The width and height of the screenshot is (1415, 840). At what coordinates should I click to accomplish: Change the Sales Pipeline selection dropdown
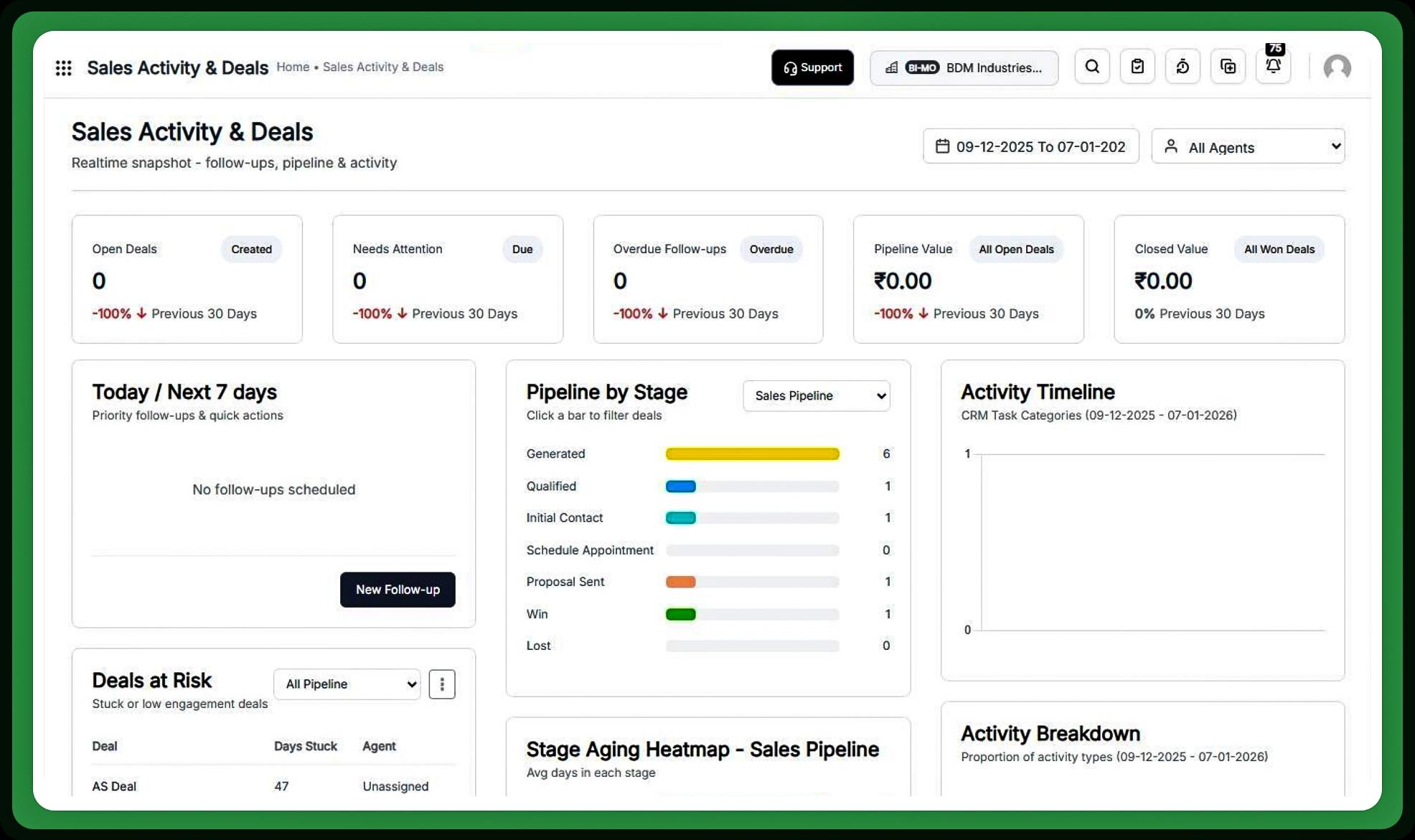pos(816,395)
